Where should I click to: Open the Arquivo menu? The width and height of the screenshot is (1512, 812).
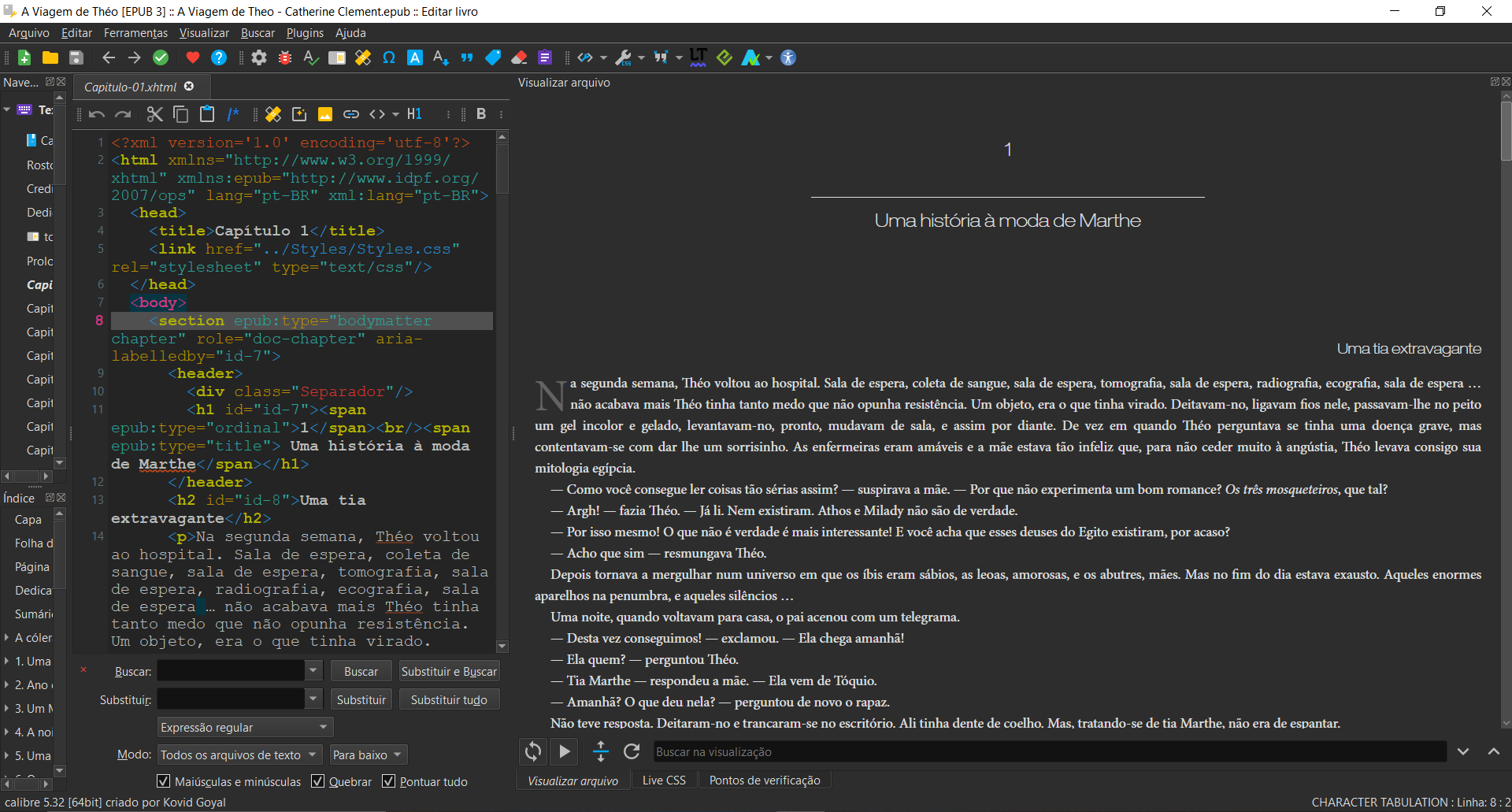[29, 33]
